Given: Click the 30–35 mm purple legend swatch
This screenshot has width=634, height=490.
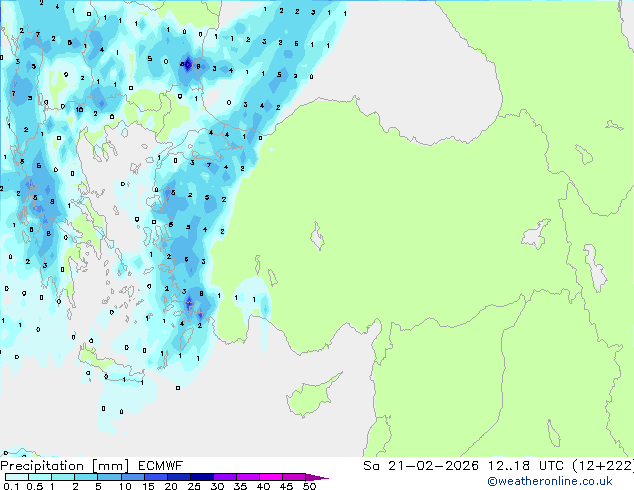Looking at the screenshot, I should coord(225,477).
